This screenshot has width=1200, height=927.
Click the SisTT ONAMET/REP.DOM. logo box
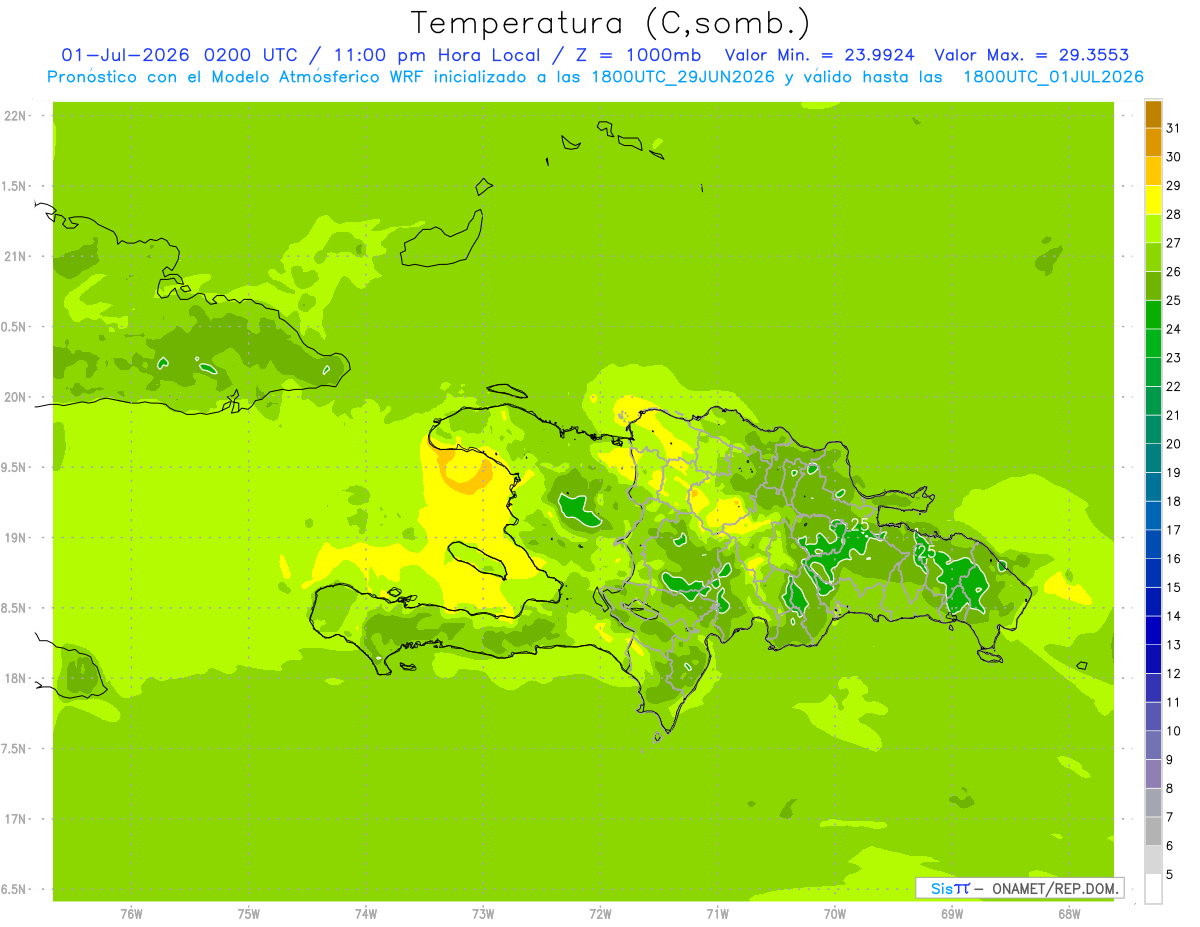click(x=1019, y=888)
